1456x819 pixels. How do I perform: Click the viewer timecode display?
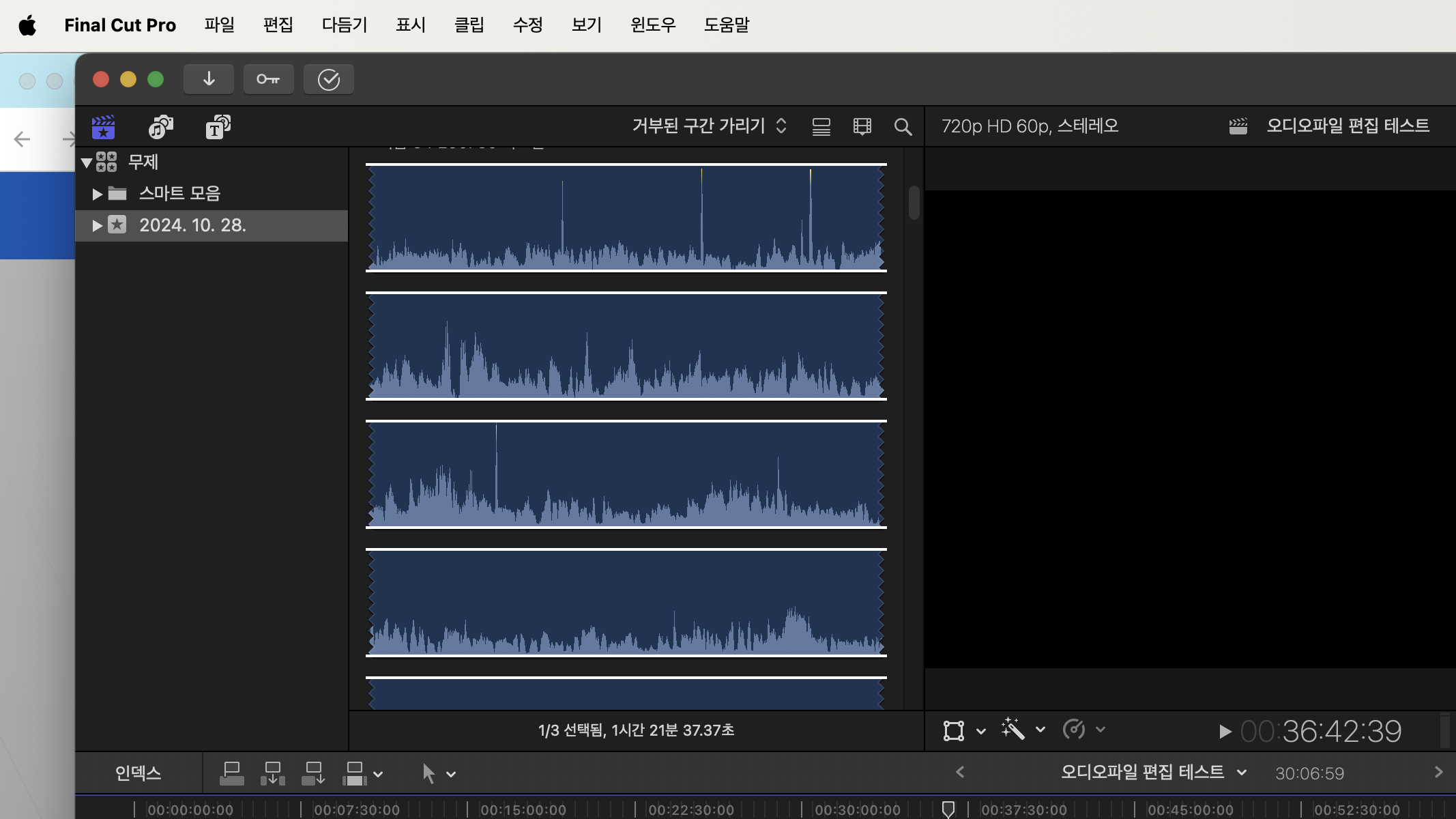[1321, 732]
